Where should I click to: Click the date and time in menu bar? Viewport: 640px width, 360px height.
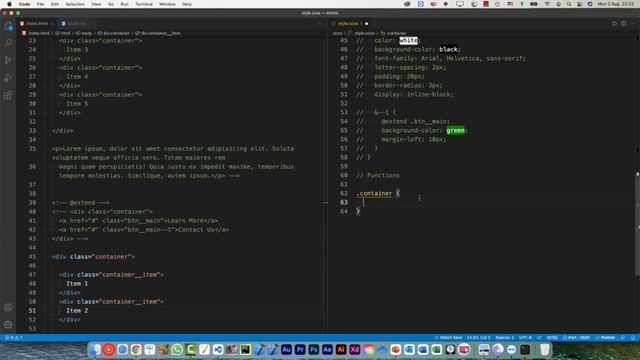[x=616, y=4]
